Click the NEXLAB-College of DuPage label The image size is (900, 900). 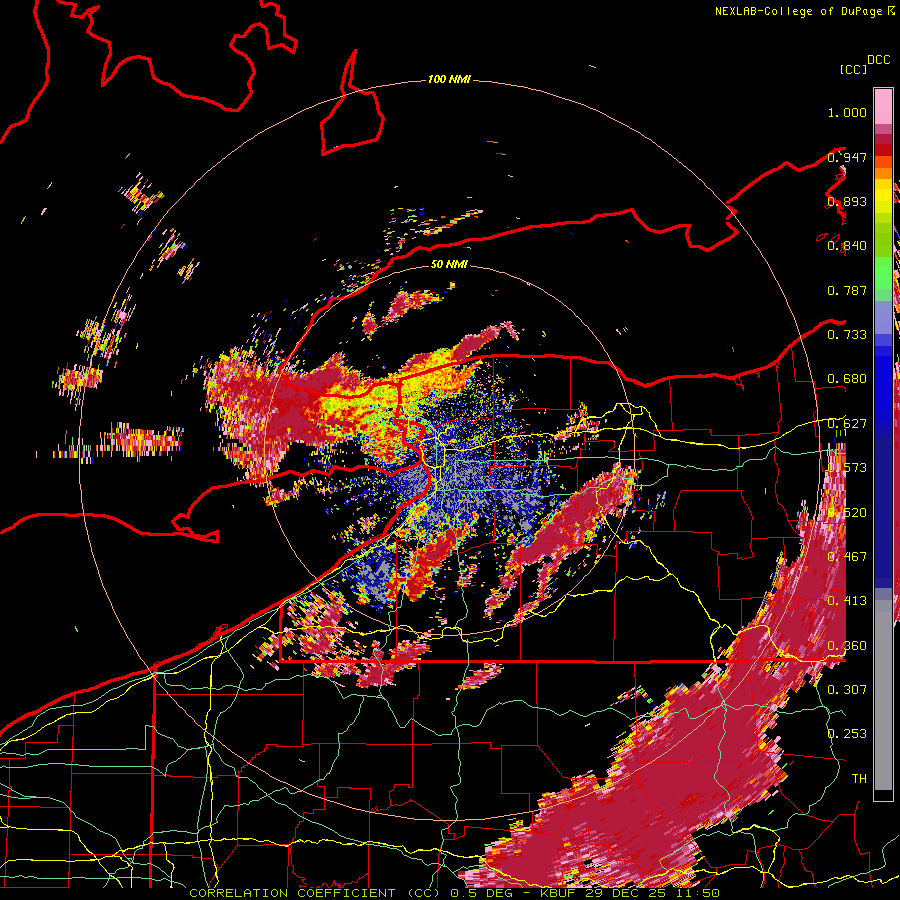coord(800,11)
